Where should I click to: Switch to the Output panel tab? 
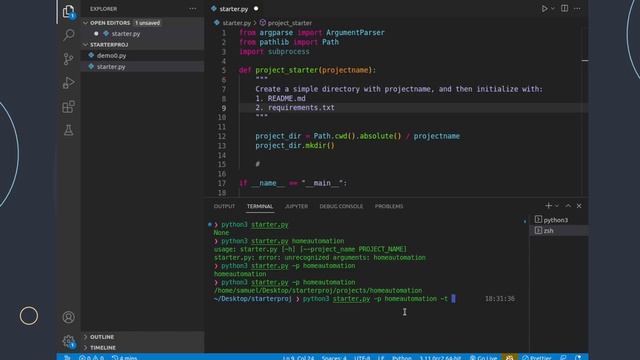(x=224, y=206)
